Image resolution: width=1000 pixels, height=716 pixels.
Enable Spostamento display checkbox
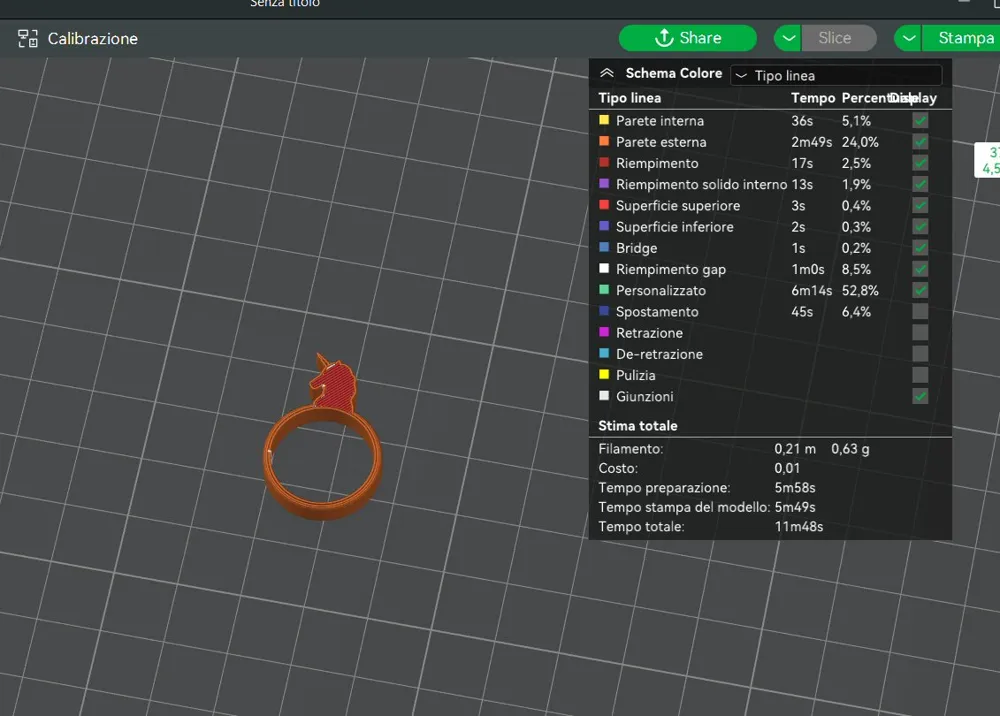coord(920,312)
